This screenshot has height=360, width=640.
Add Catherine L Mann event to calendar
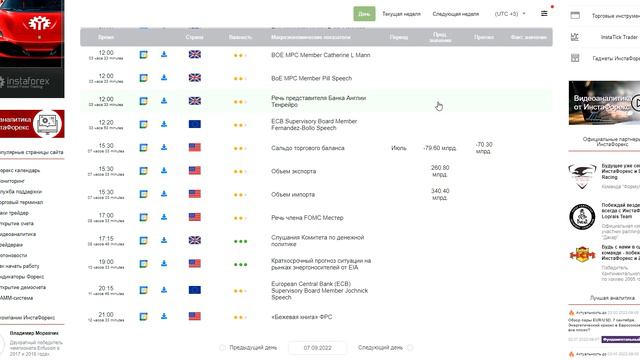(x=143, y=55)
